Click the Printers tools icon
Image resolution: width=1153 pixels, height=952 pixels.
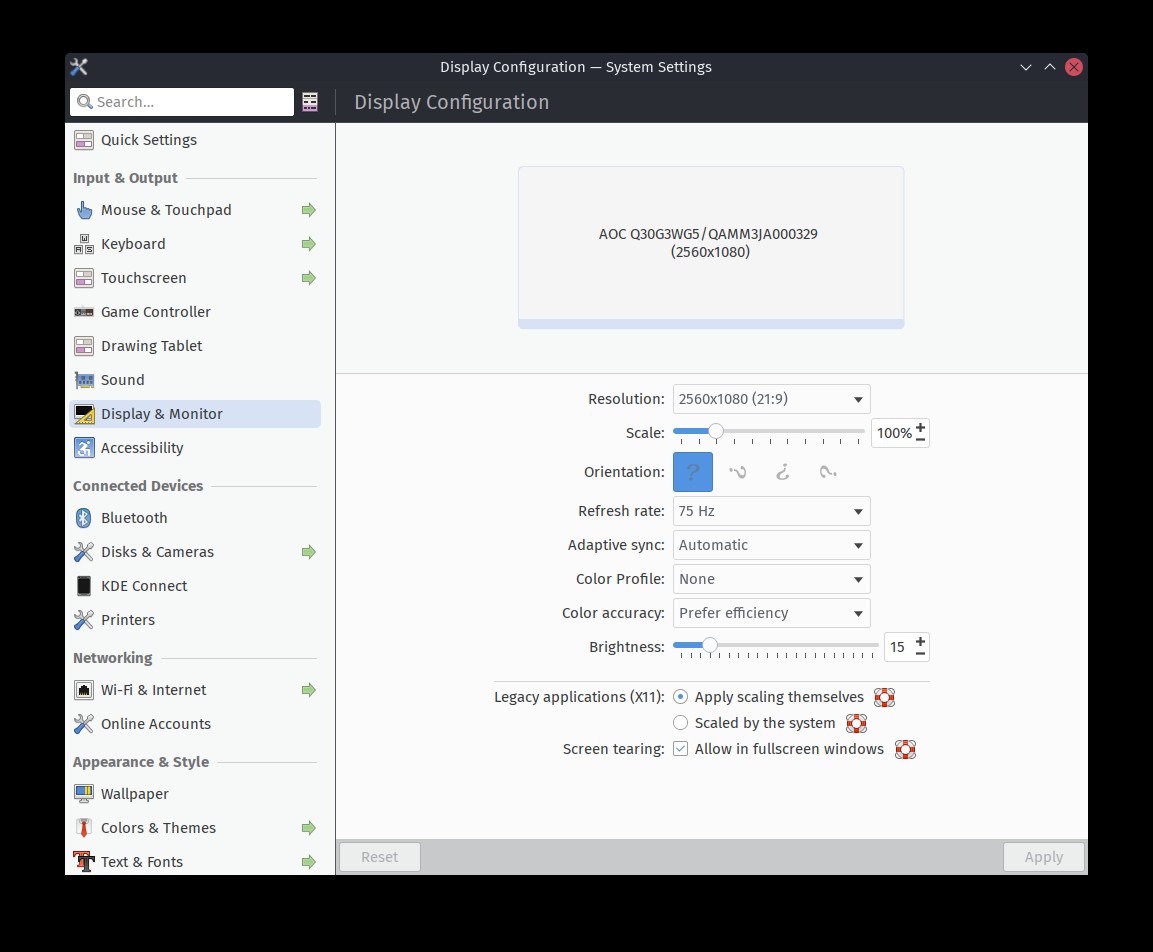point(84,620)
